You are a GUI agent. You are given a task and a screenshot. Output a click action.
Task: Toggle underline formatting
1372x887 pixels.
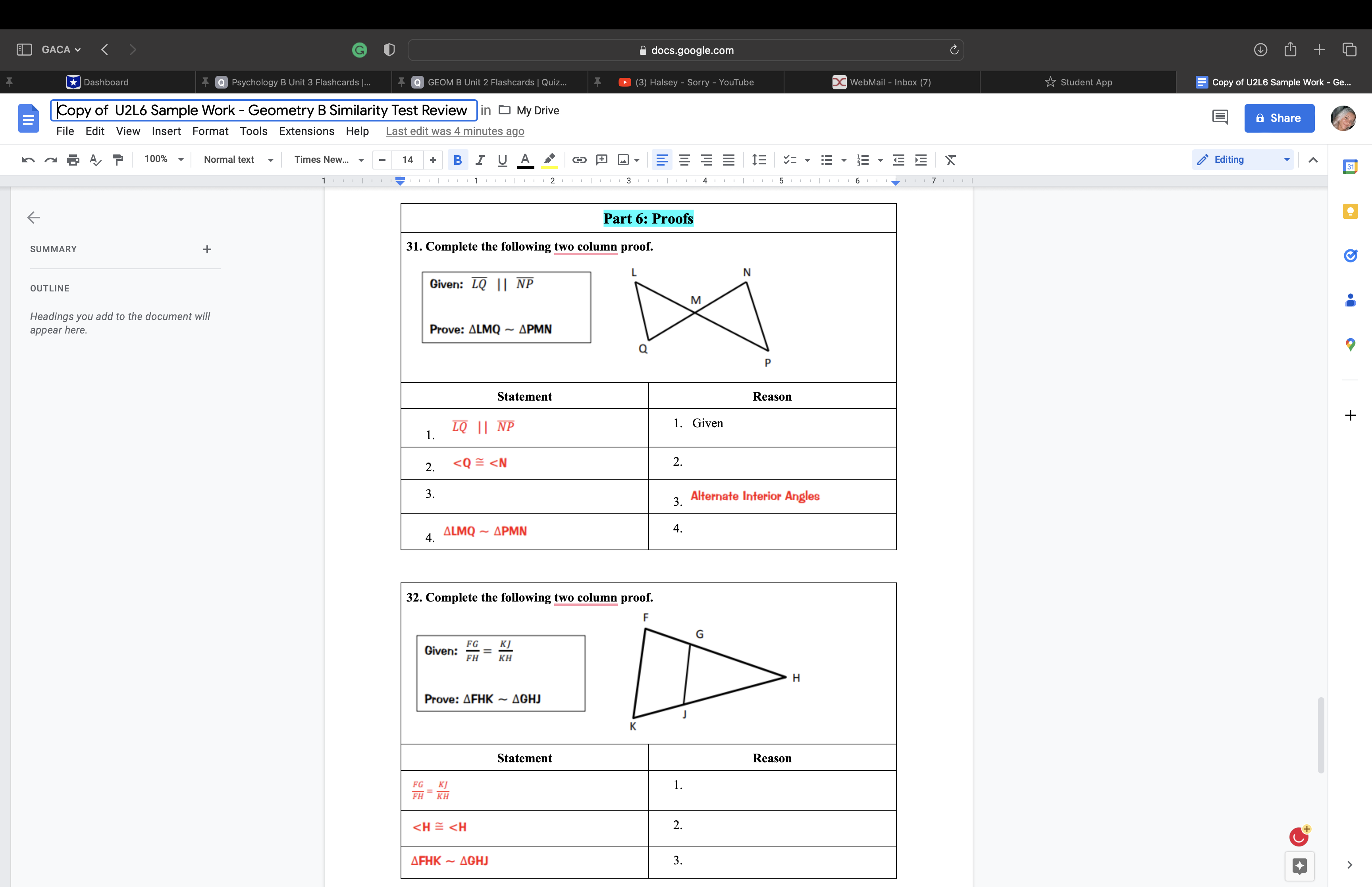501,160
